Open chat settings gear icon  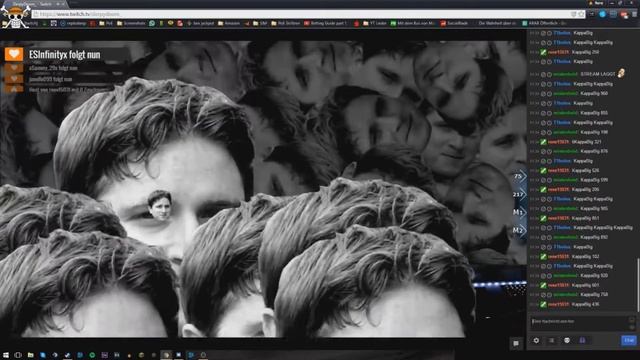click(x=536, y=340)
